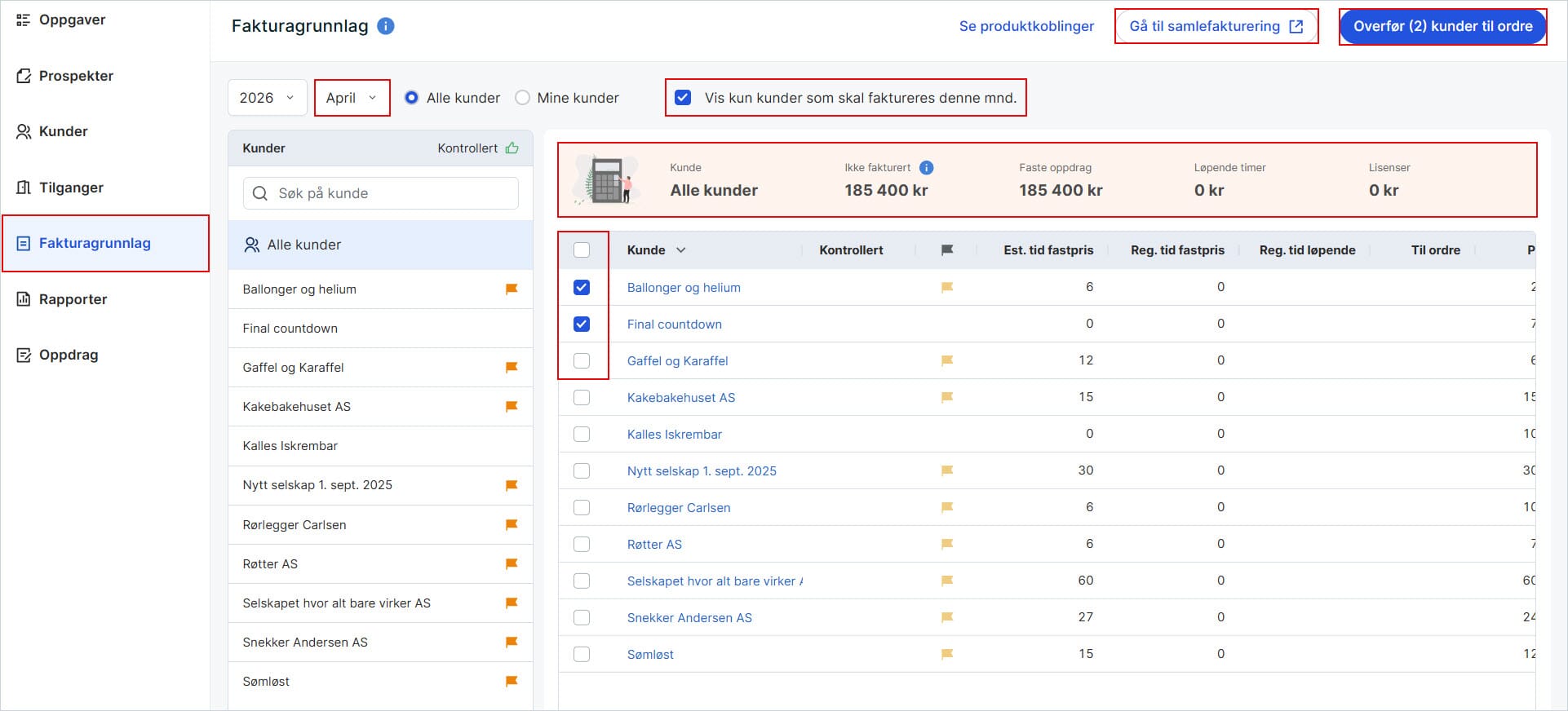1568x711 pixels.
Task: Disable Vis kun kunder som skal faktureres
Action: point(683,98)
